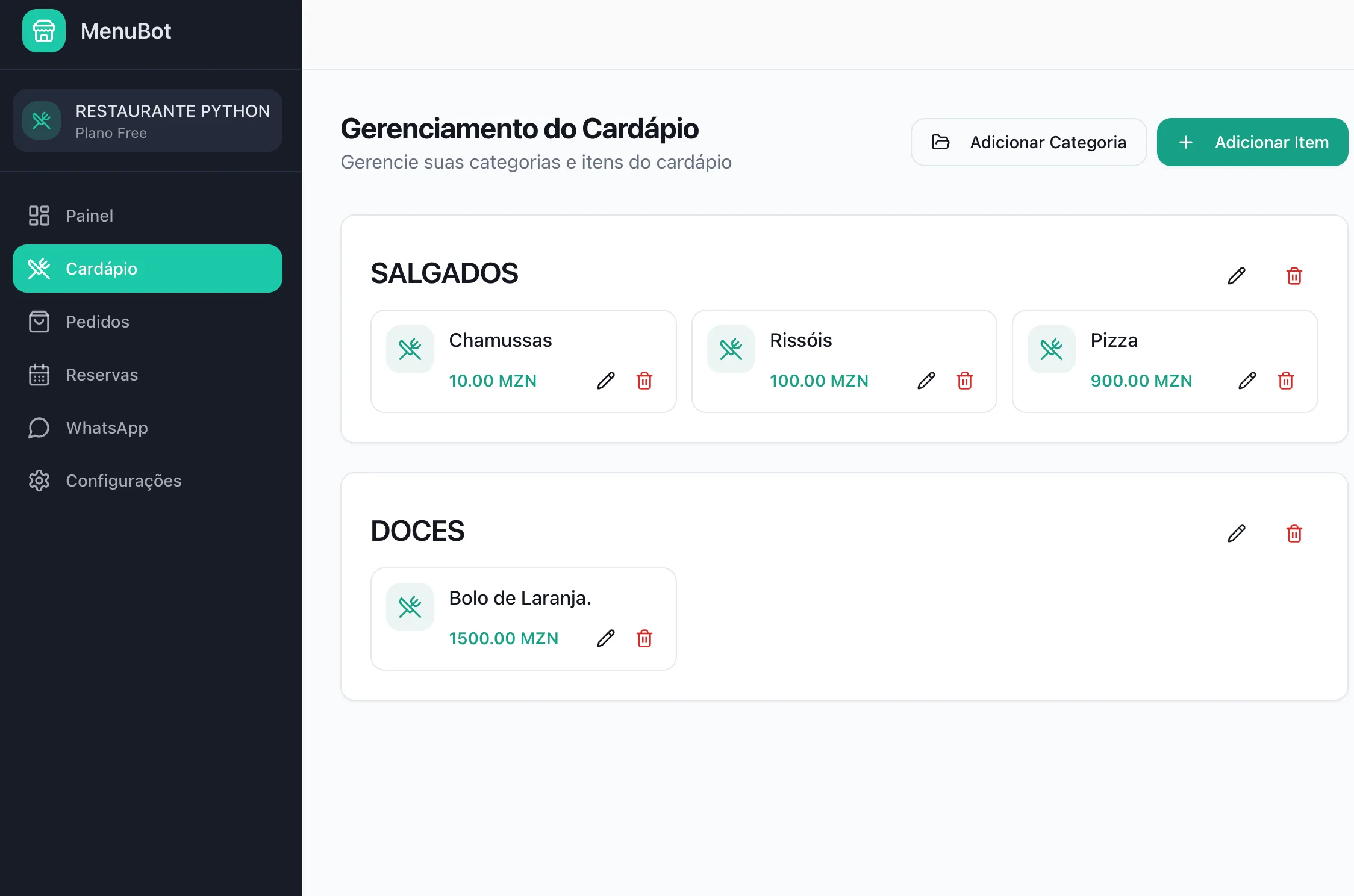Edit the SALGADOS category with pencil icon

coord(1237,276)
